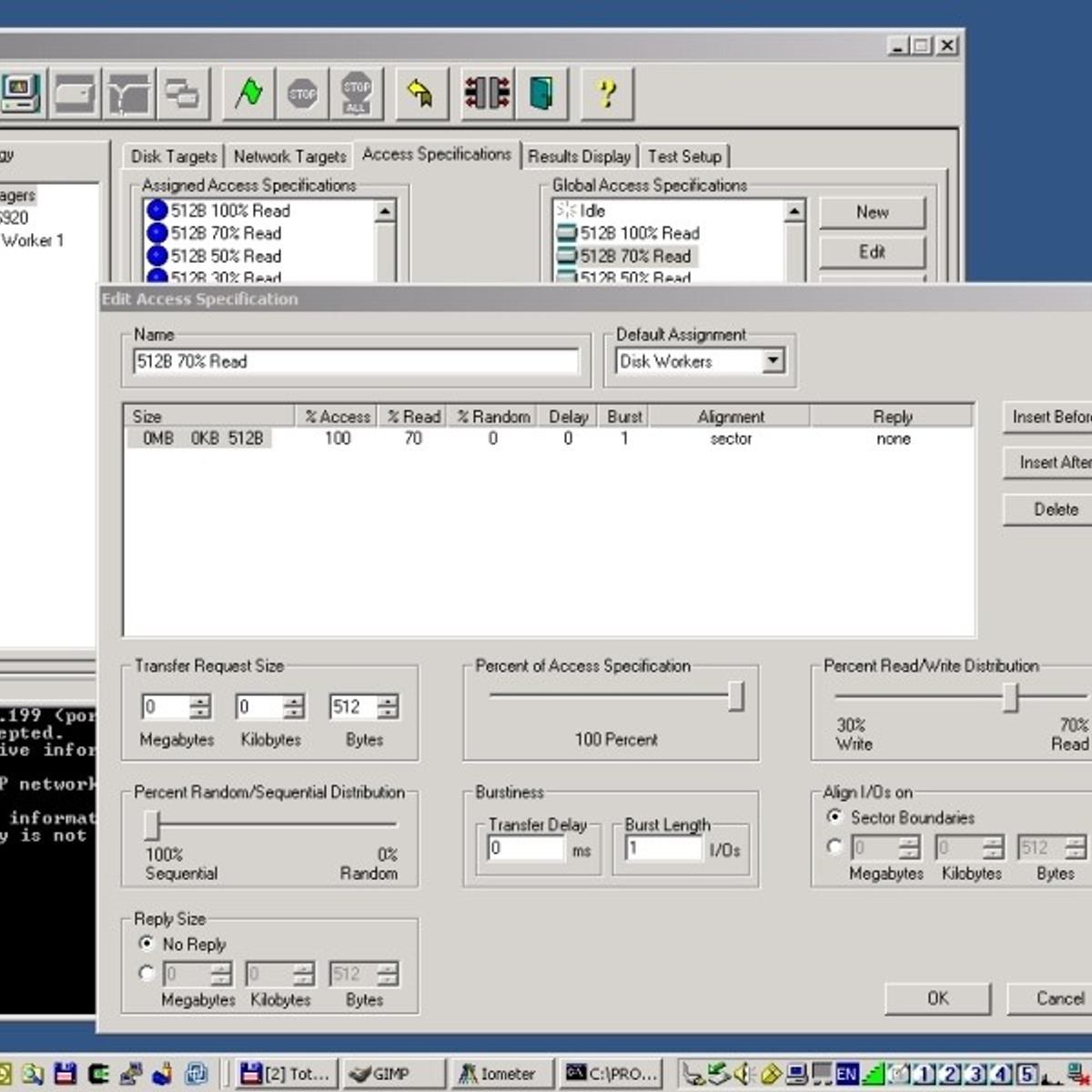Click the Start Disk Worker toolbar icon
The height and width of the screenshot is (1092, 1092).
click(x=75, y=93)
